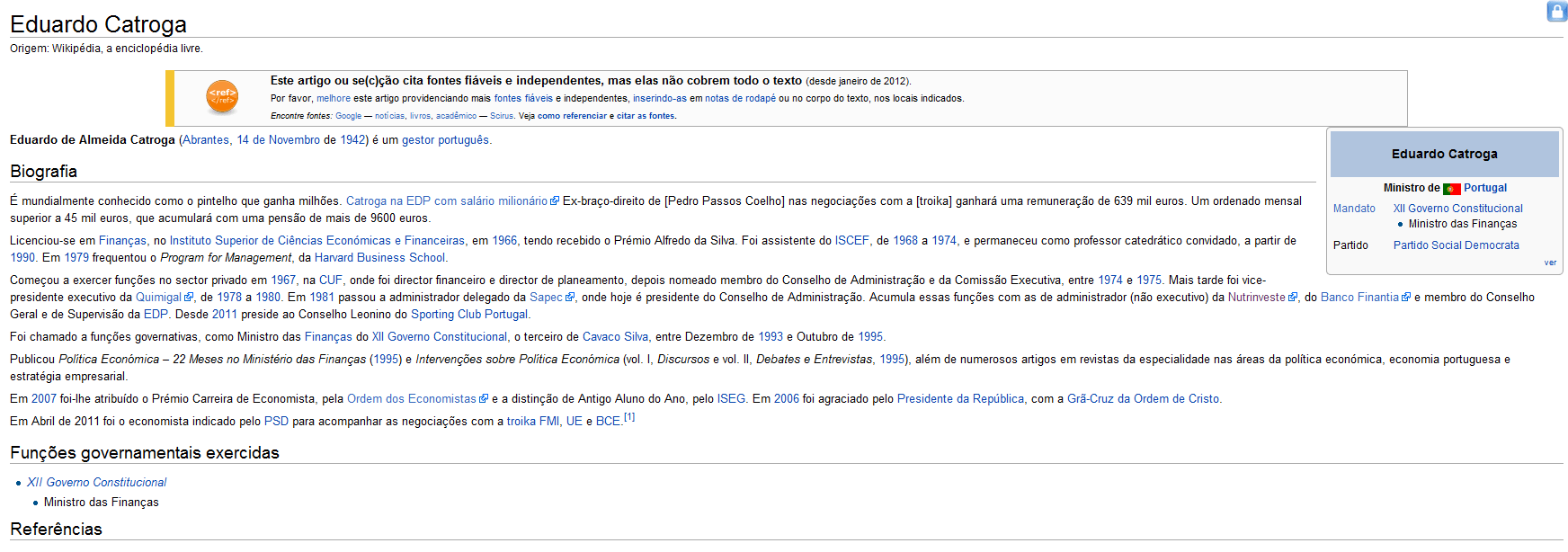Viewport: 1568px width, 552px height.
Task: Open the ISEG link
Action: (731, 399)
